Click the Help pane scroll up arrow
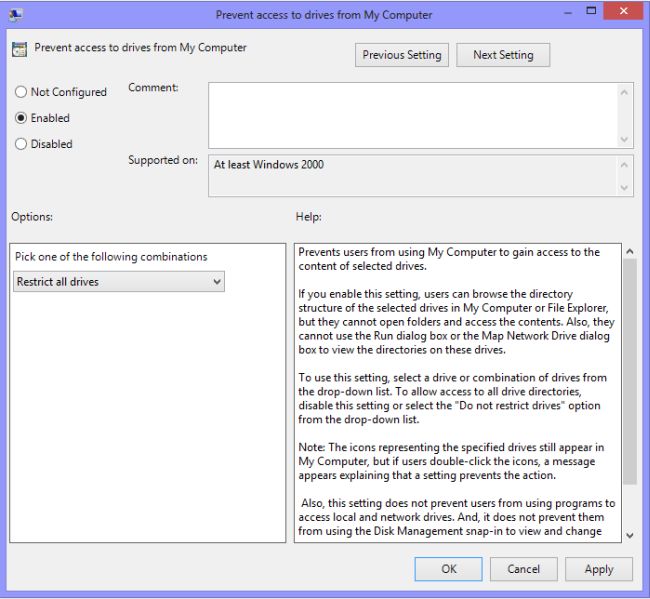Viewport: 650px width, 599px height. coord(630,251)
